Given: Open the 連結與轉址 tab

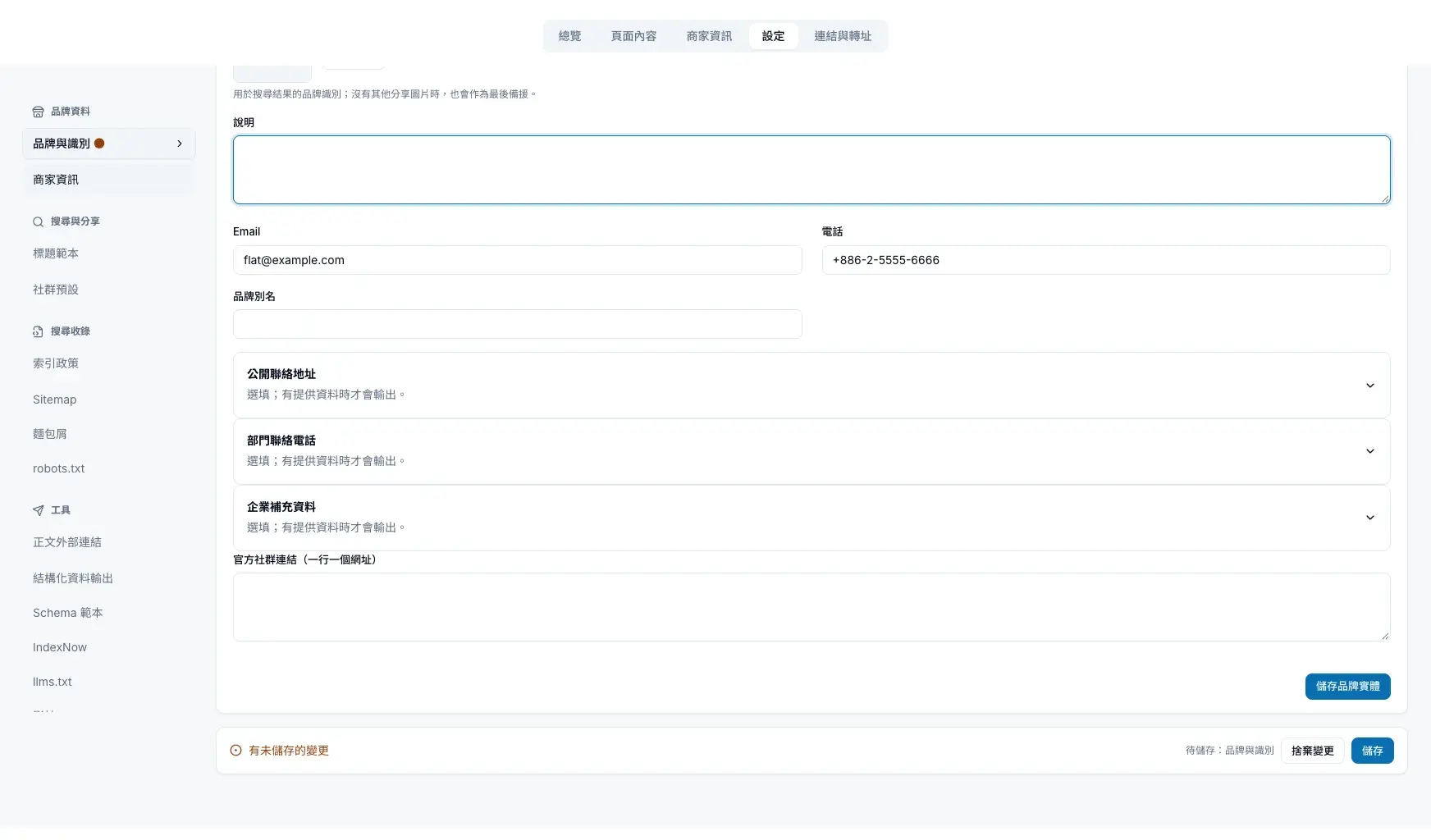Looking at the screenshot, I should pyautogui.click(x=843, y=36).
